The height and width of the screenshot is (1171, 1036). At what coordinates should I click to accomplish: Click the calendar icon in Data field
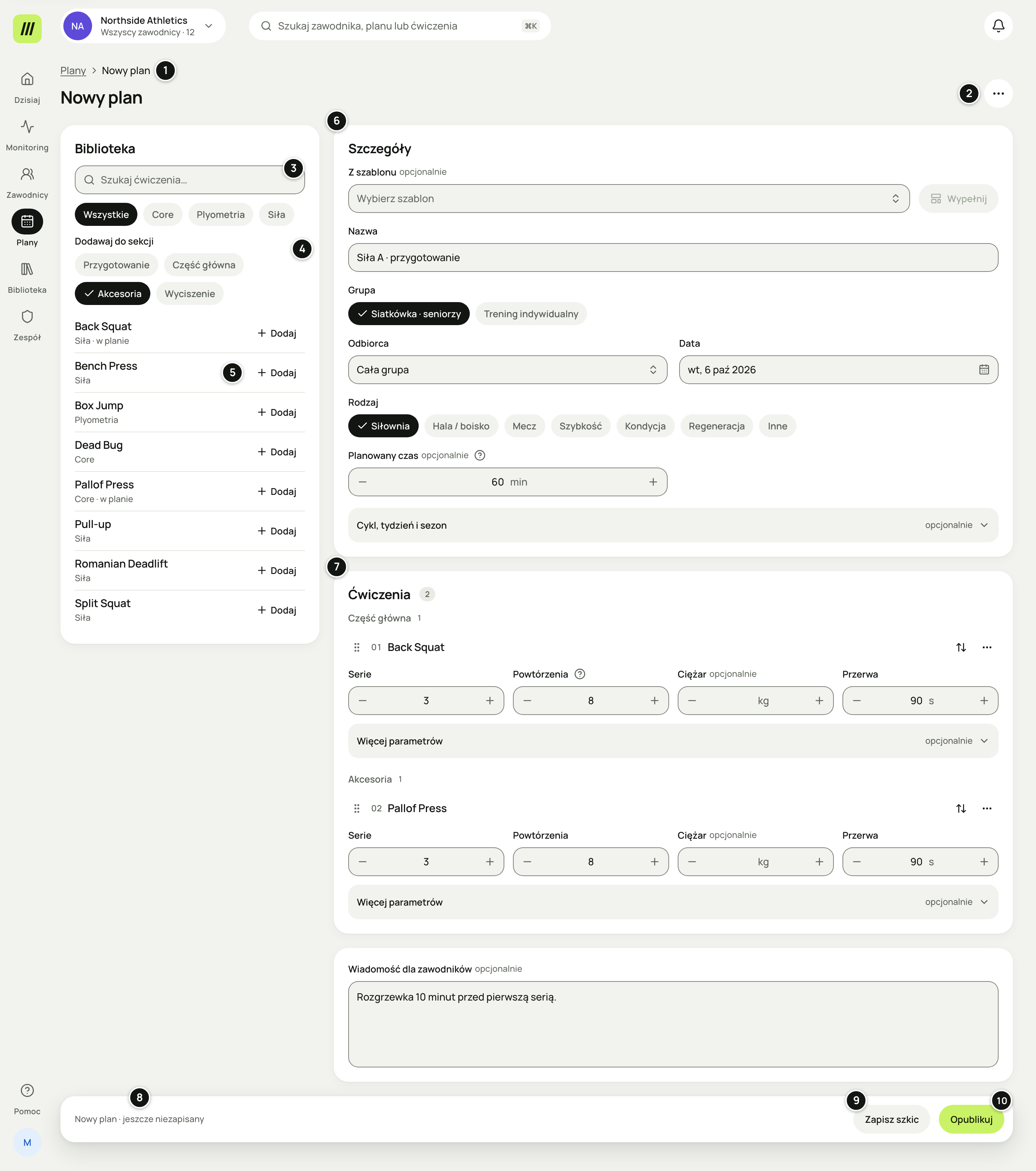coord(984,369)
